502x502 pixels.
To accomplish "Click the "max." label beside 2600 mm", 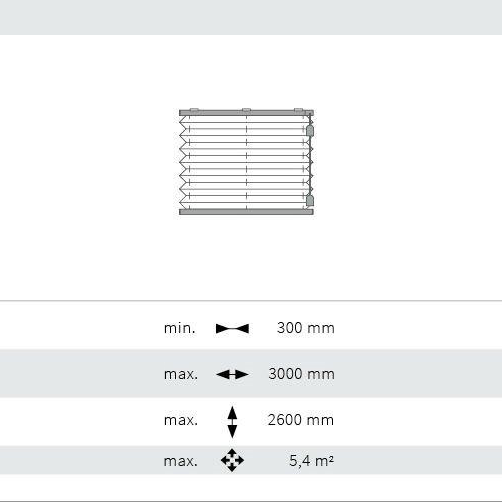I will point(181,420).
